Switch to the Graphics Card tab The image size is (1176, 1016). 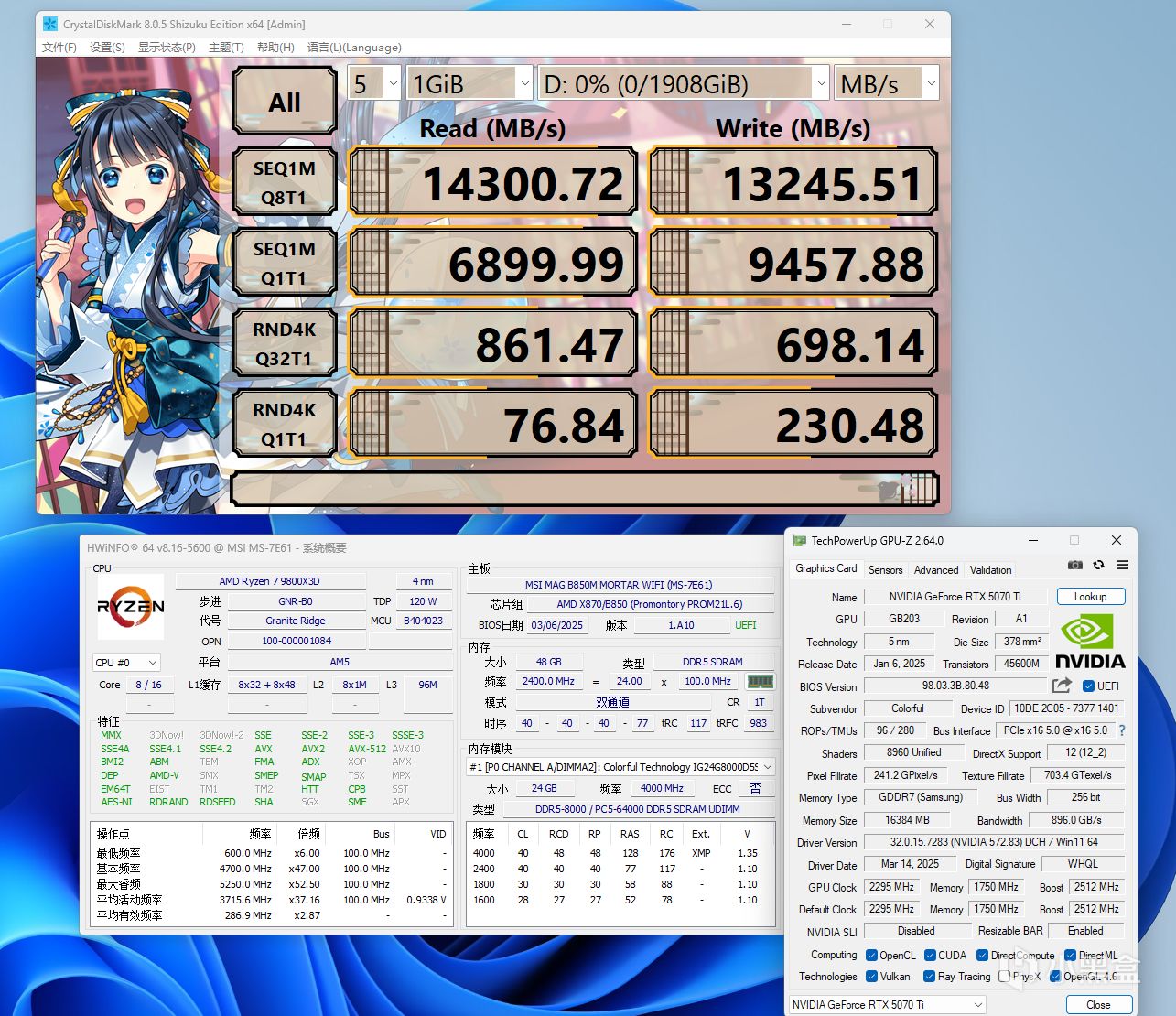click(x=826, y=568)
